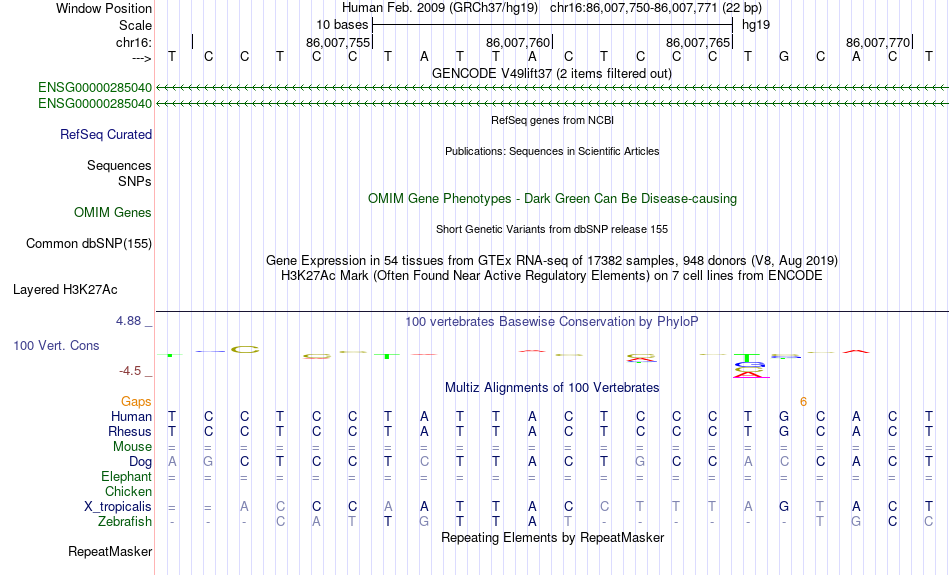Click the 86,007,760 ruler position mark

click(517, 42)
